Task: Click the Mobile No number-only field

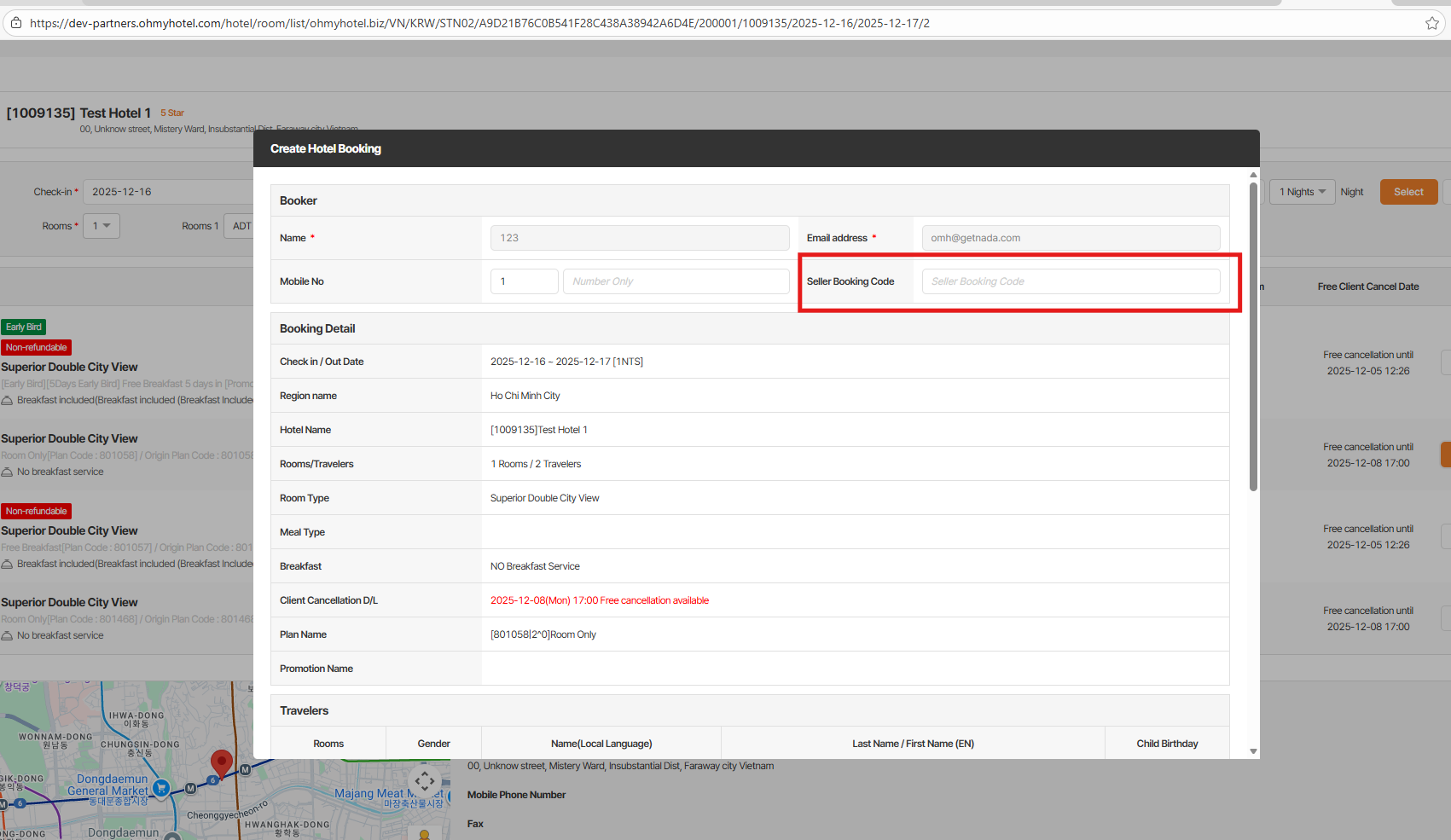Action: pos(676,281)
